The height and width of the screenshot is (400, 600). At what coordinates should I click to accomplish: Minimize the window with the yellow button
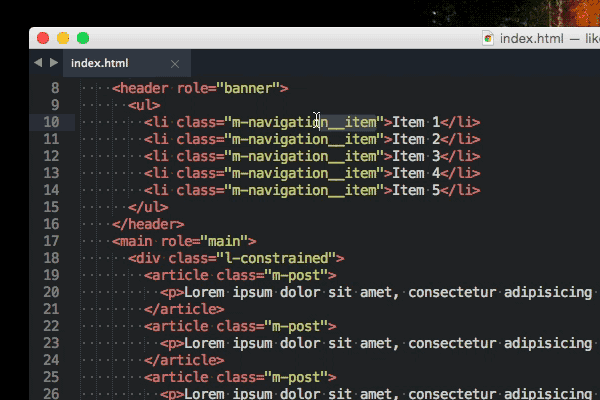[63, 38]
